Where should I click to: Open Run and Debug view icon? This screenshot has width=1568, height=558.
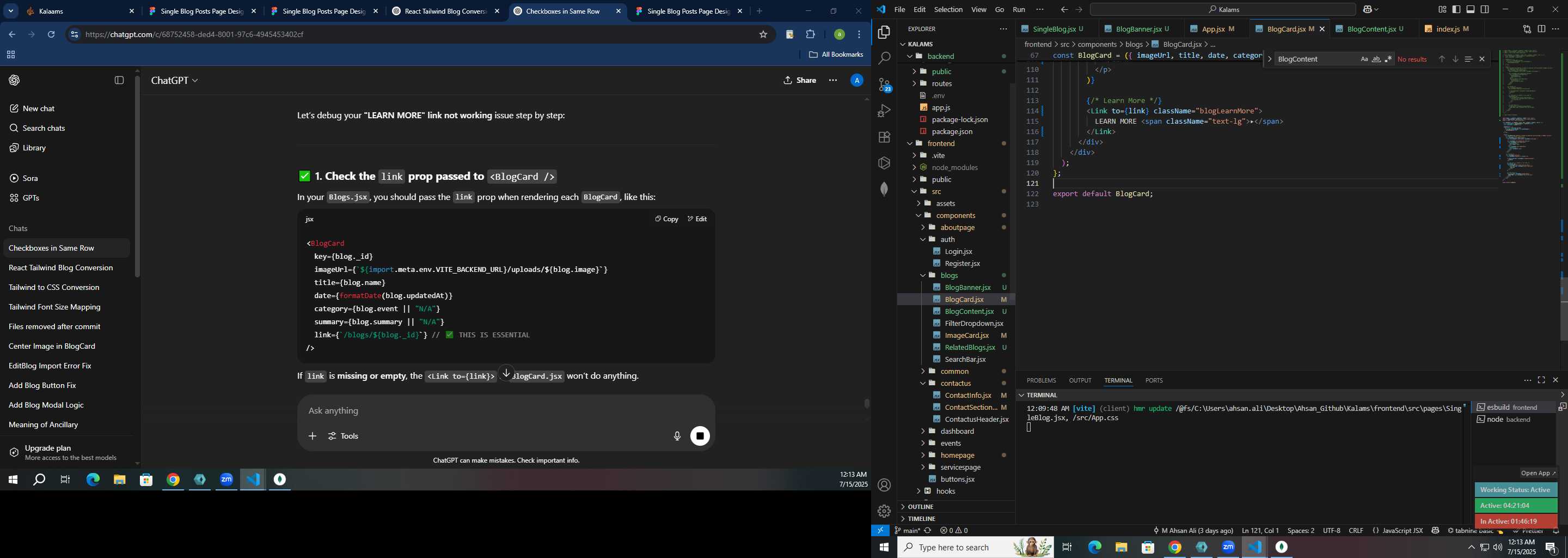pyautogui.click(x=884, y=111)
